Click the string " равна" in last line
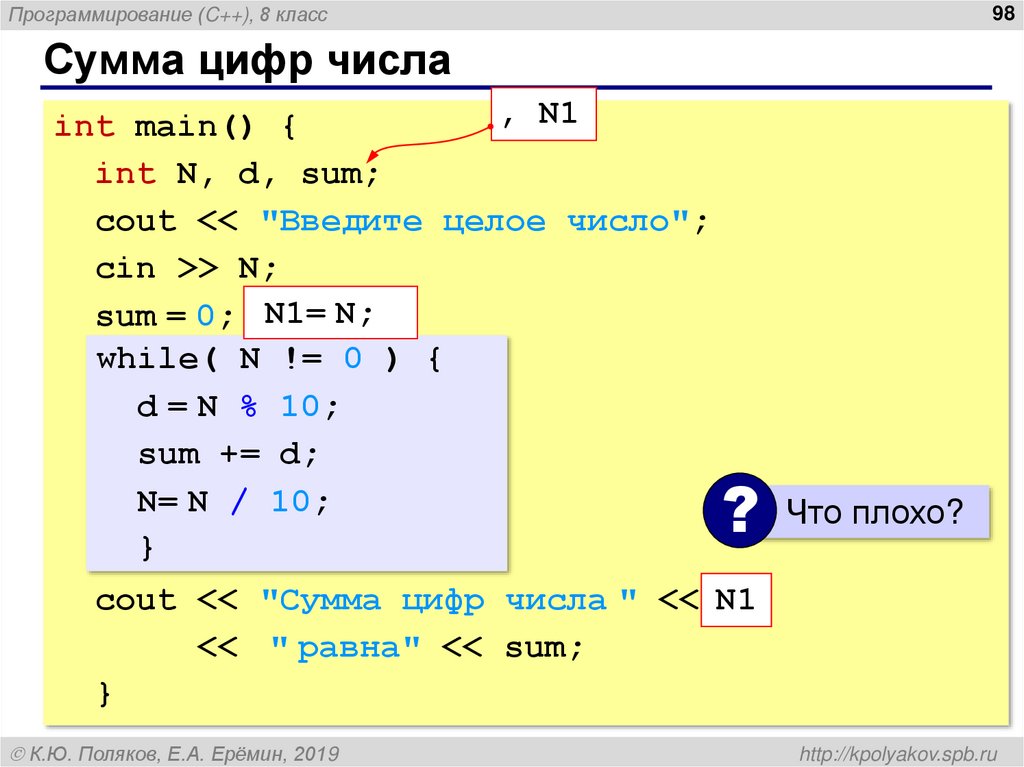1024x767 pixels. tap(345, 647)
